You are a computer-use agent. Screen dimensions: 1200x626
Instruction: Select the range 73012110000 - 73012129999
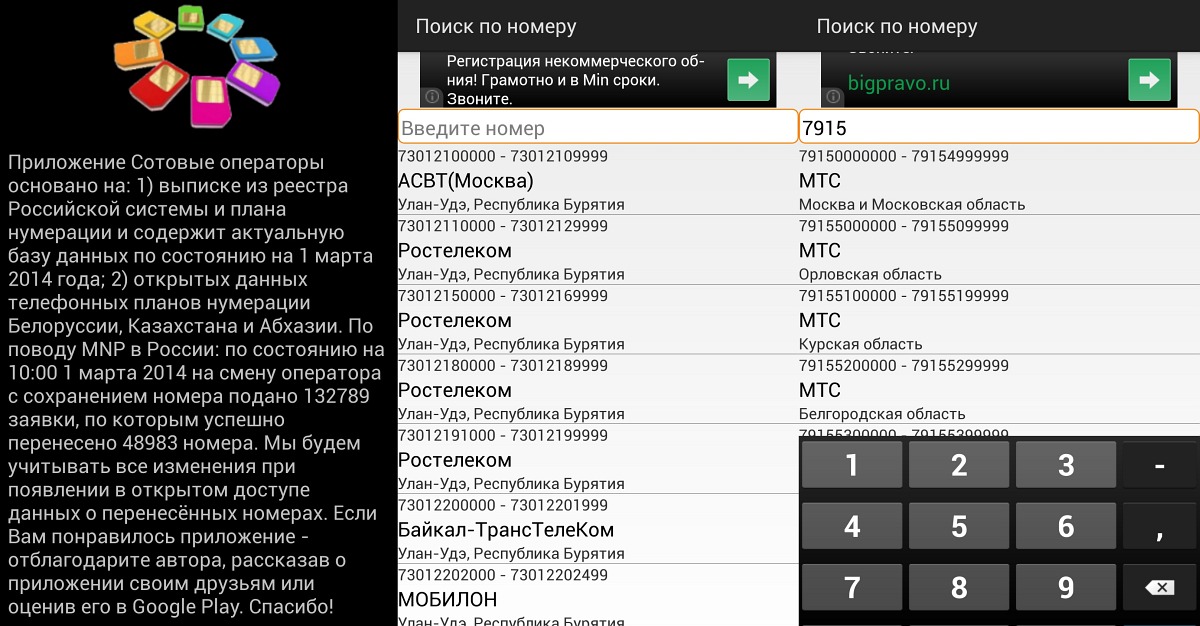503,227
